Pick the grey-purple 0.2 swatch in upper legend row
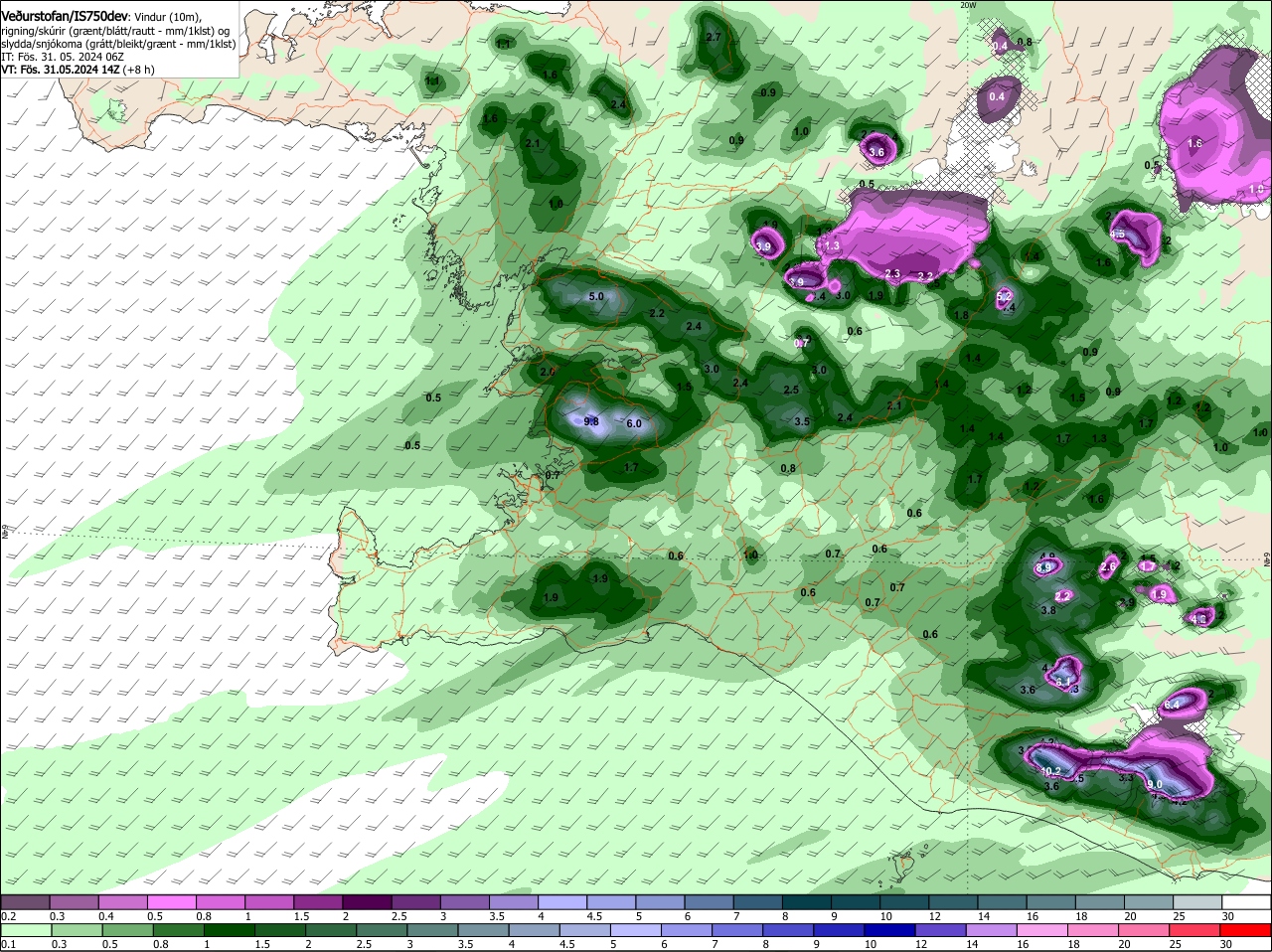This screenshot has width=1272, height=952. [26, 901]
